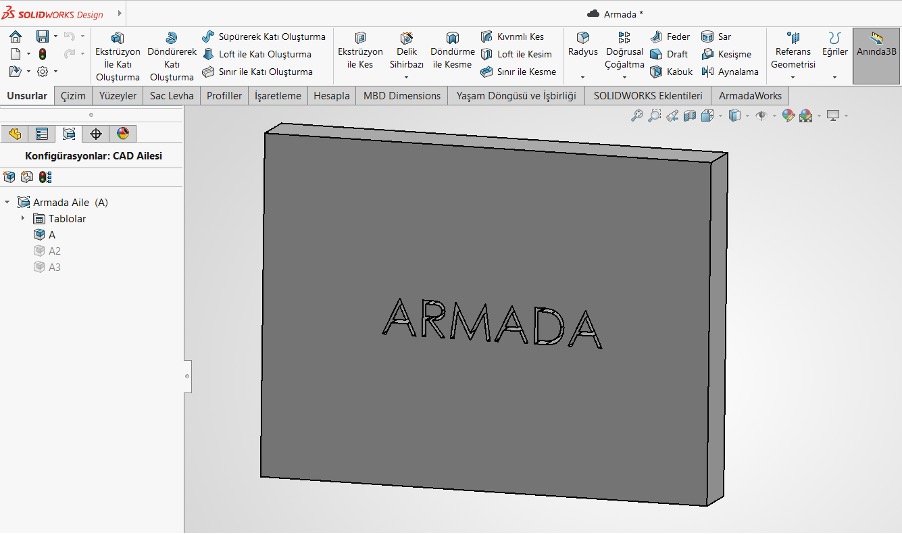The height and width of the screenshot is (534, 902).
Task: Click the Home icon in quick access toolbar
Action: (16, 37)
